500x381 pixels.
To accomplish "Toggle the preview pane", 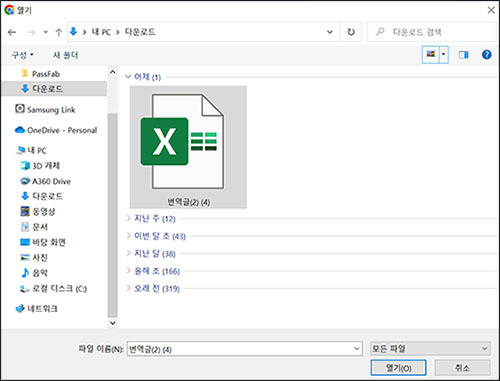I will [x=463, y=55].
